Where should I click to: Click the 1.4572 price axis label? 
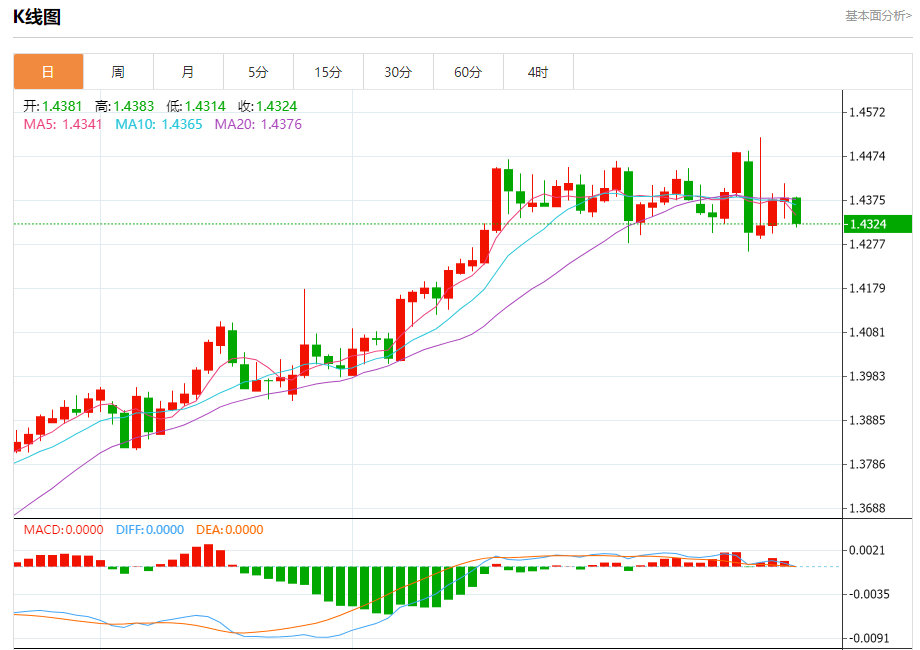coord(867,112)
